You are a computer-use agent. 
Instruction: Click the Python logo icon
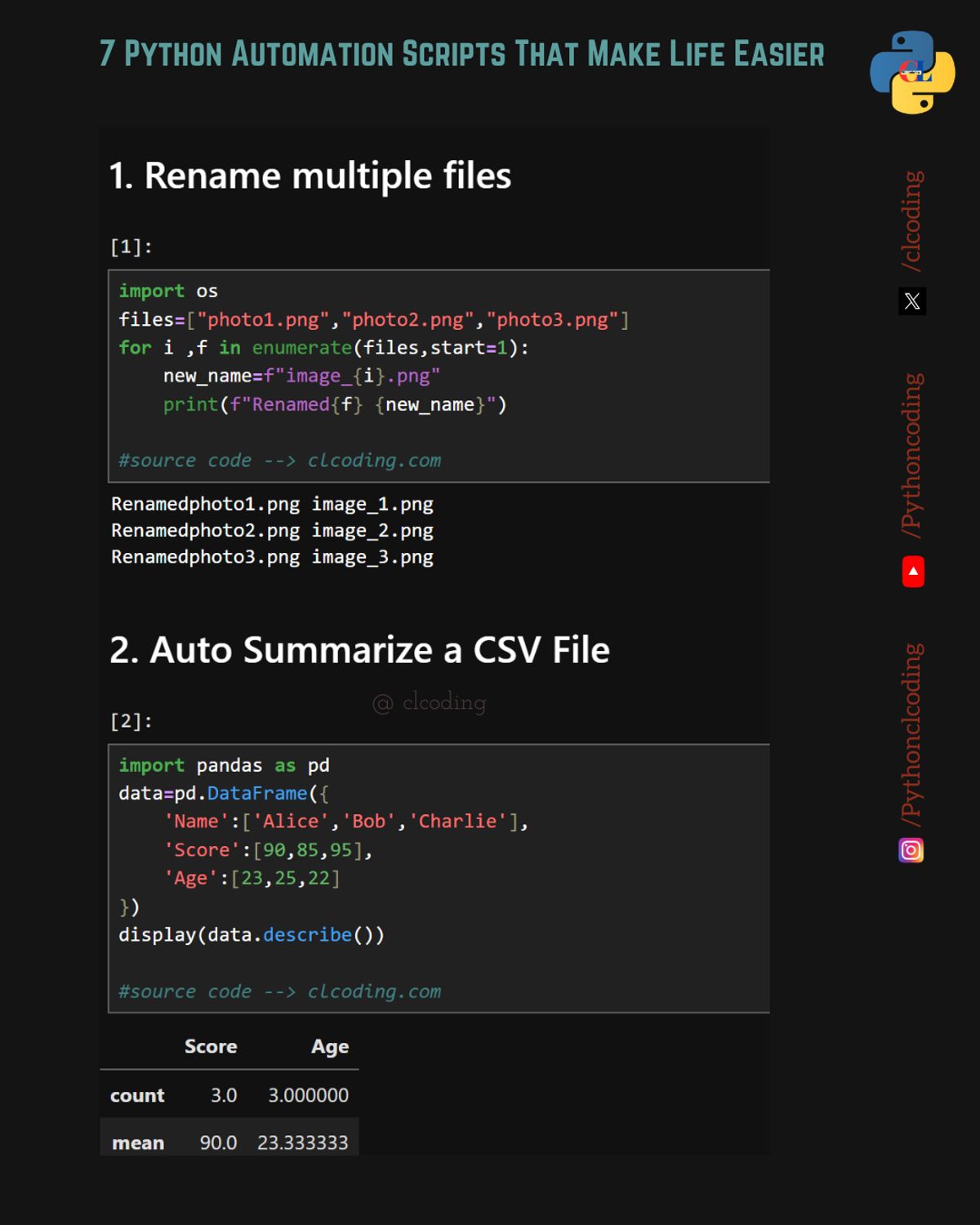[x=912, y=72]
